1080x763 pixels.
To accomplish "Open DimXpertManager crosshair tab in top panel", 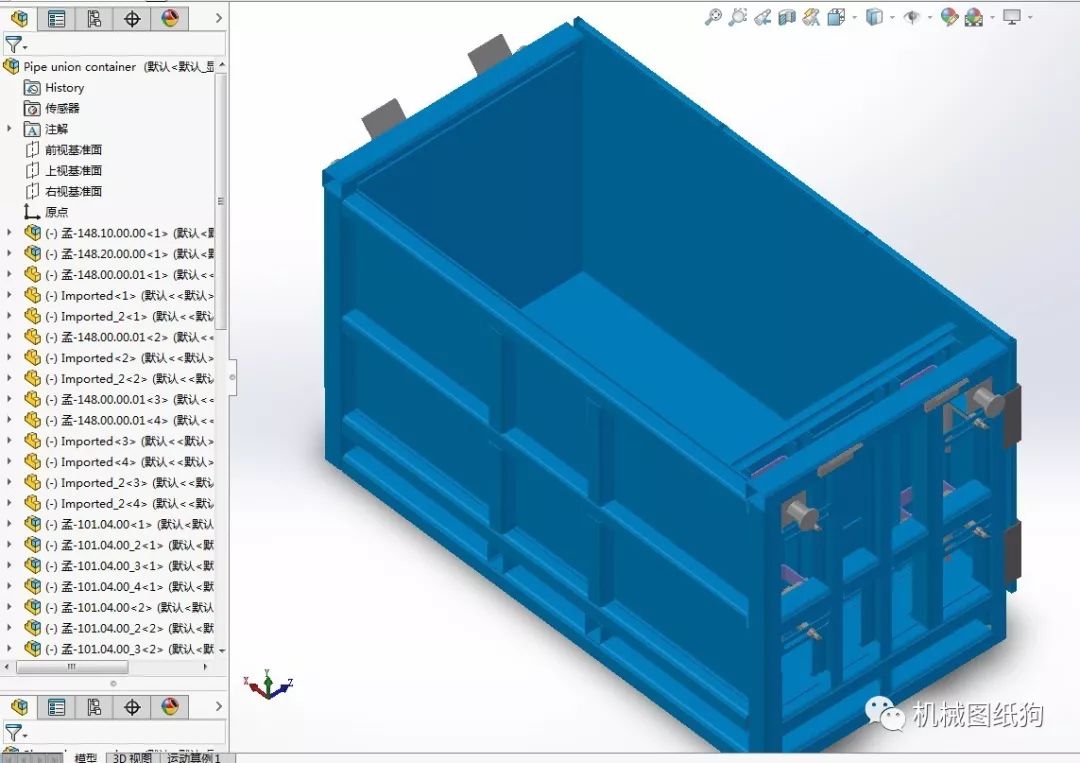I will pos(132,18).
